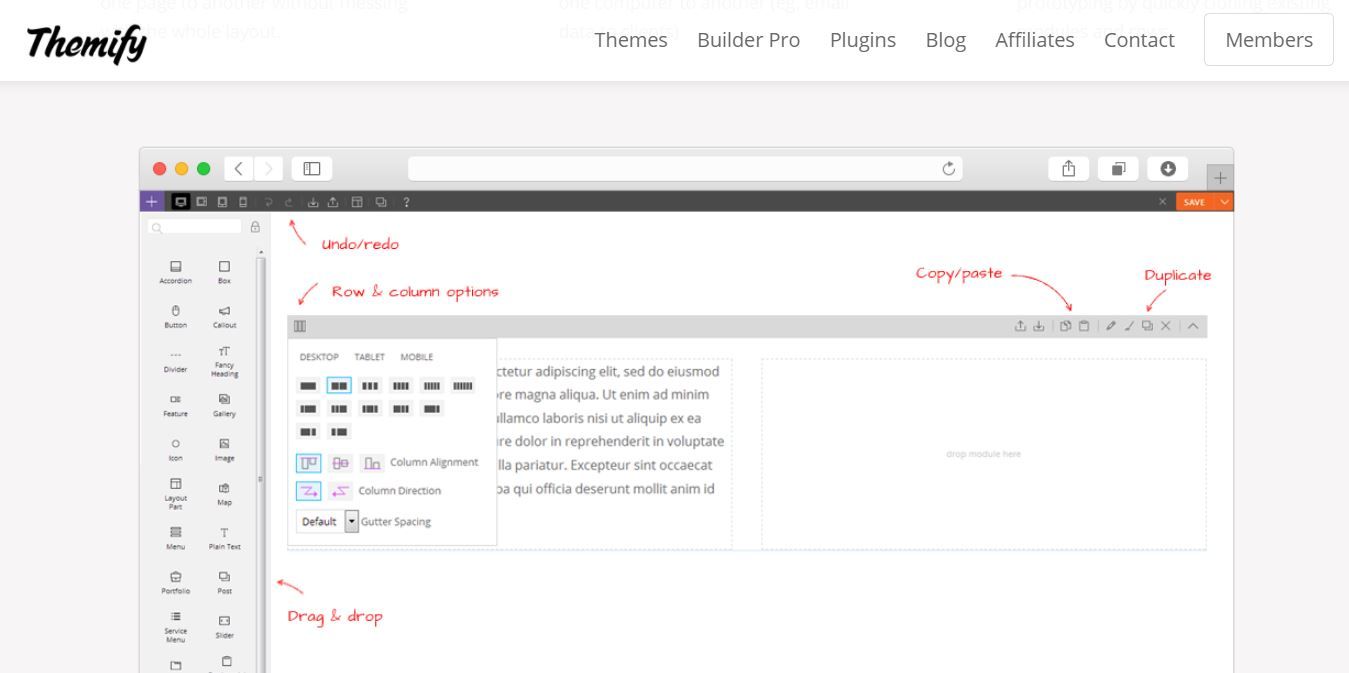Select the Callout module
The width and height of the screenshot is (1349, 673).
pyautogui.click(x=224, y=316)
